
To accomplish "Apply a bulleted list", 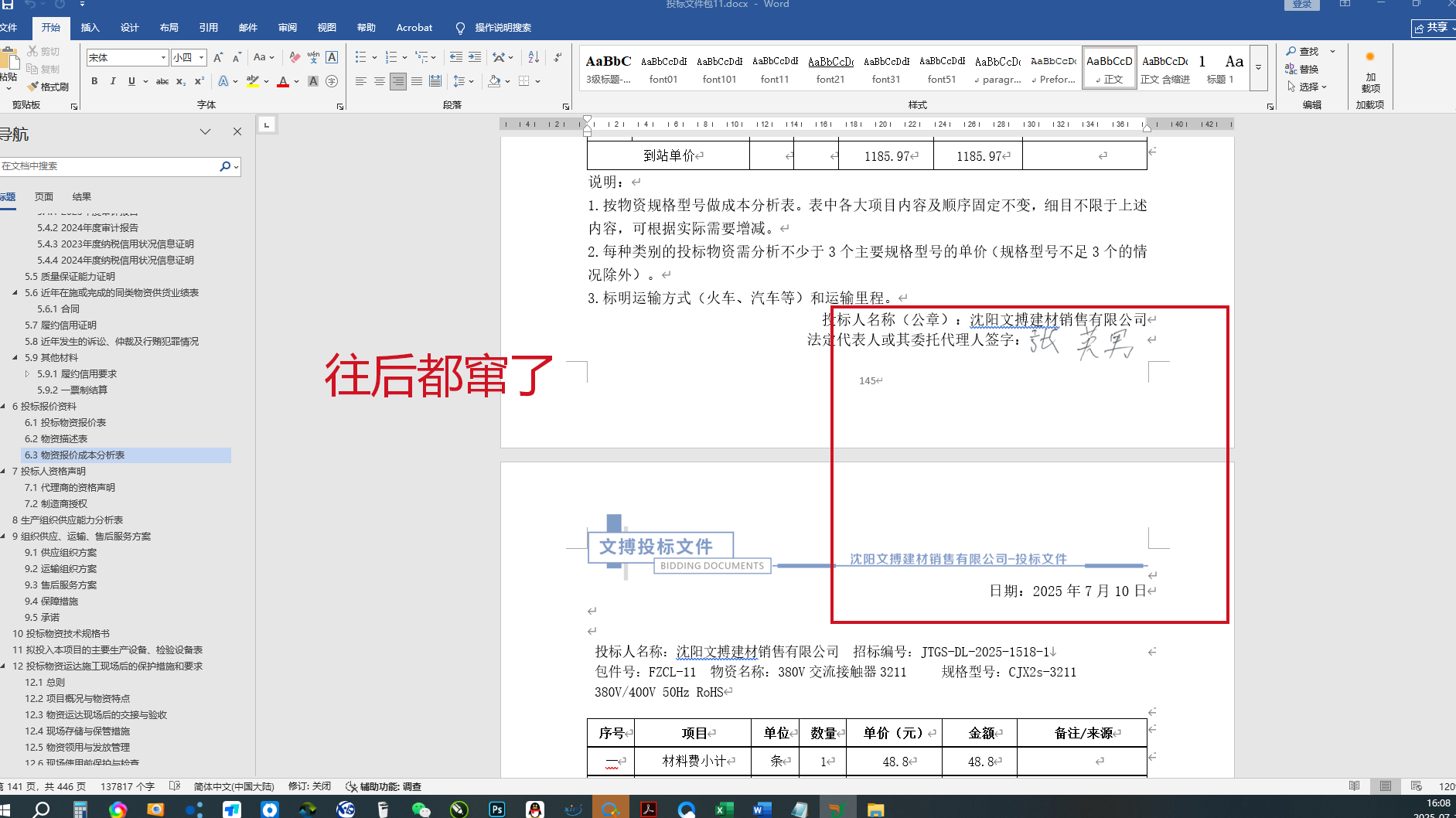I will click(x=360, y=57).
